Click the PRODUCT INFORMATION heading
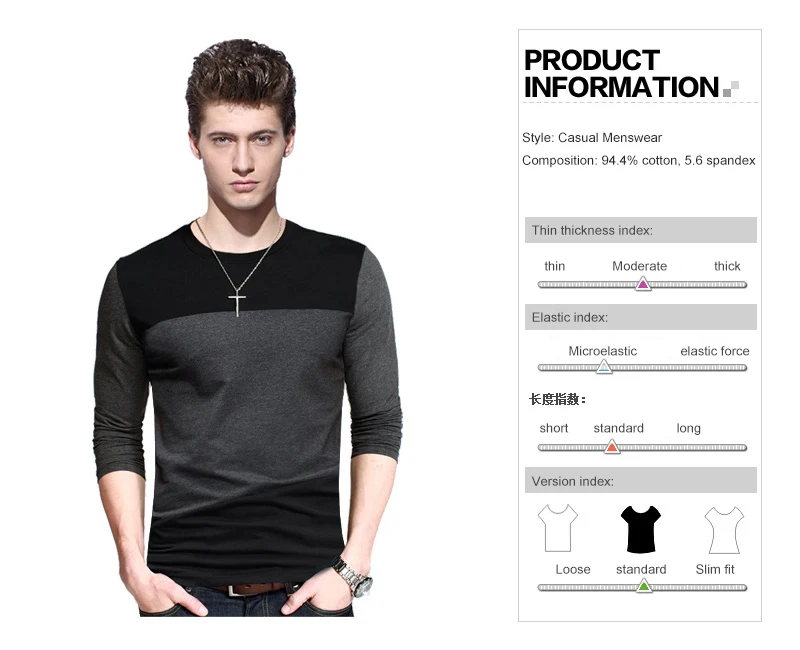 (x=621, y=73)
